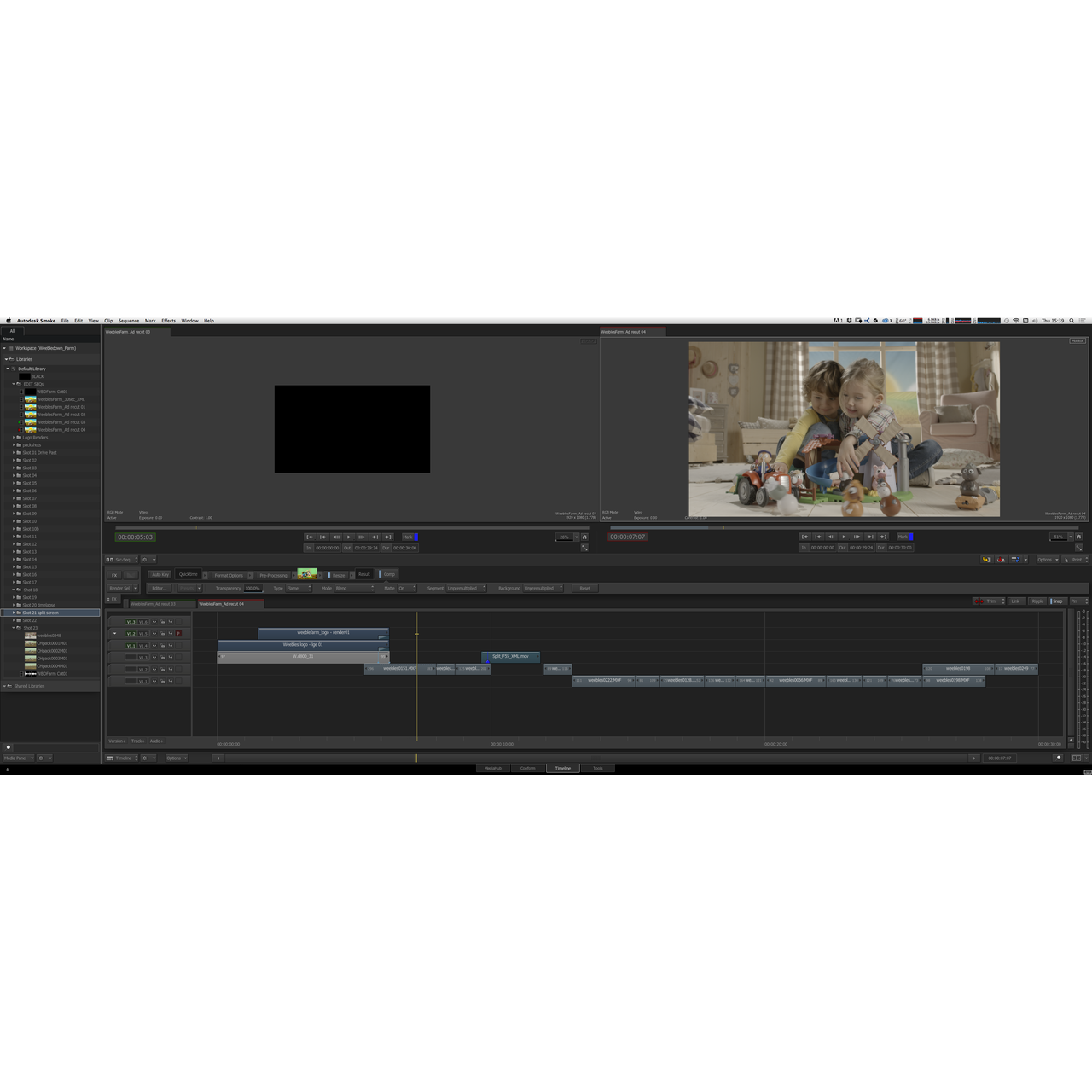Go to end in record viewer
1092x1092 pixels.
click(x=883, y=537)
